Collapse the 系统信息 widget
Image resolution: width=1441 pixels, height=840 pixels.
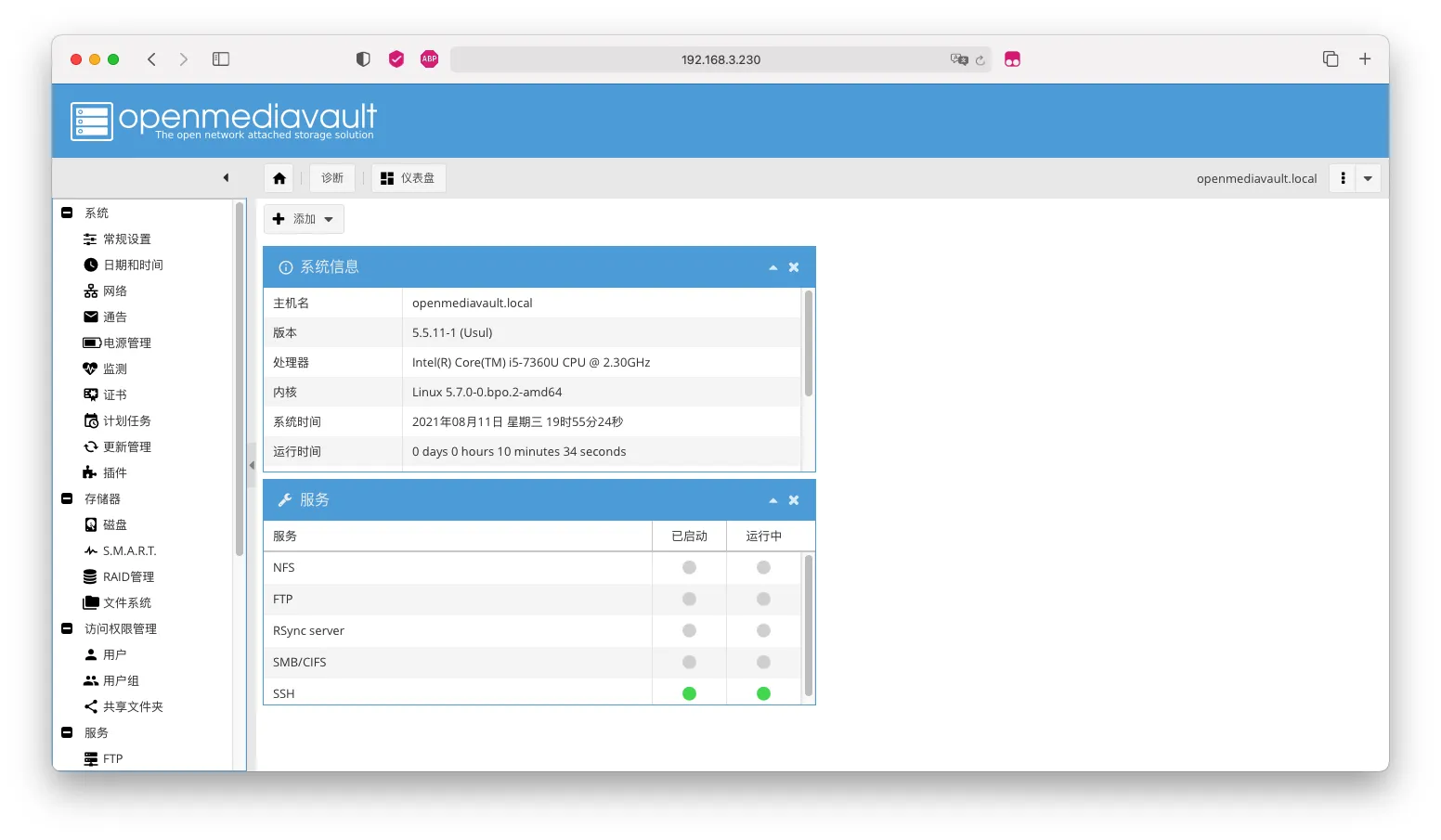coord(773,267)
